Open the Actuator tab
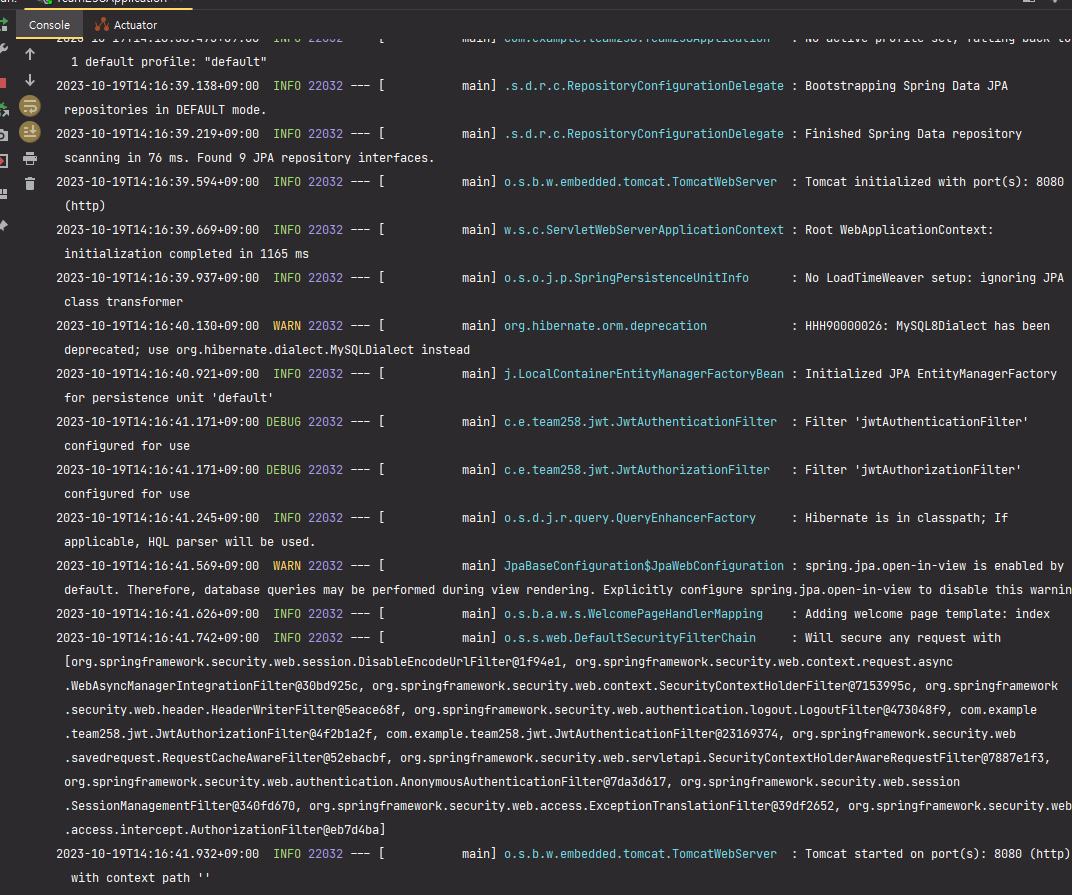1072x895 pixels. pos(126,25)
